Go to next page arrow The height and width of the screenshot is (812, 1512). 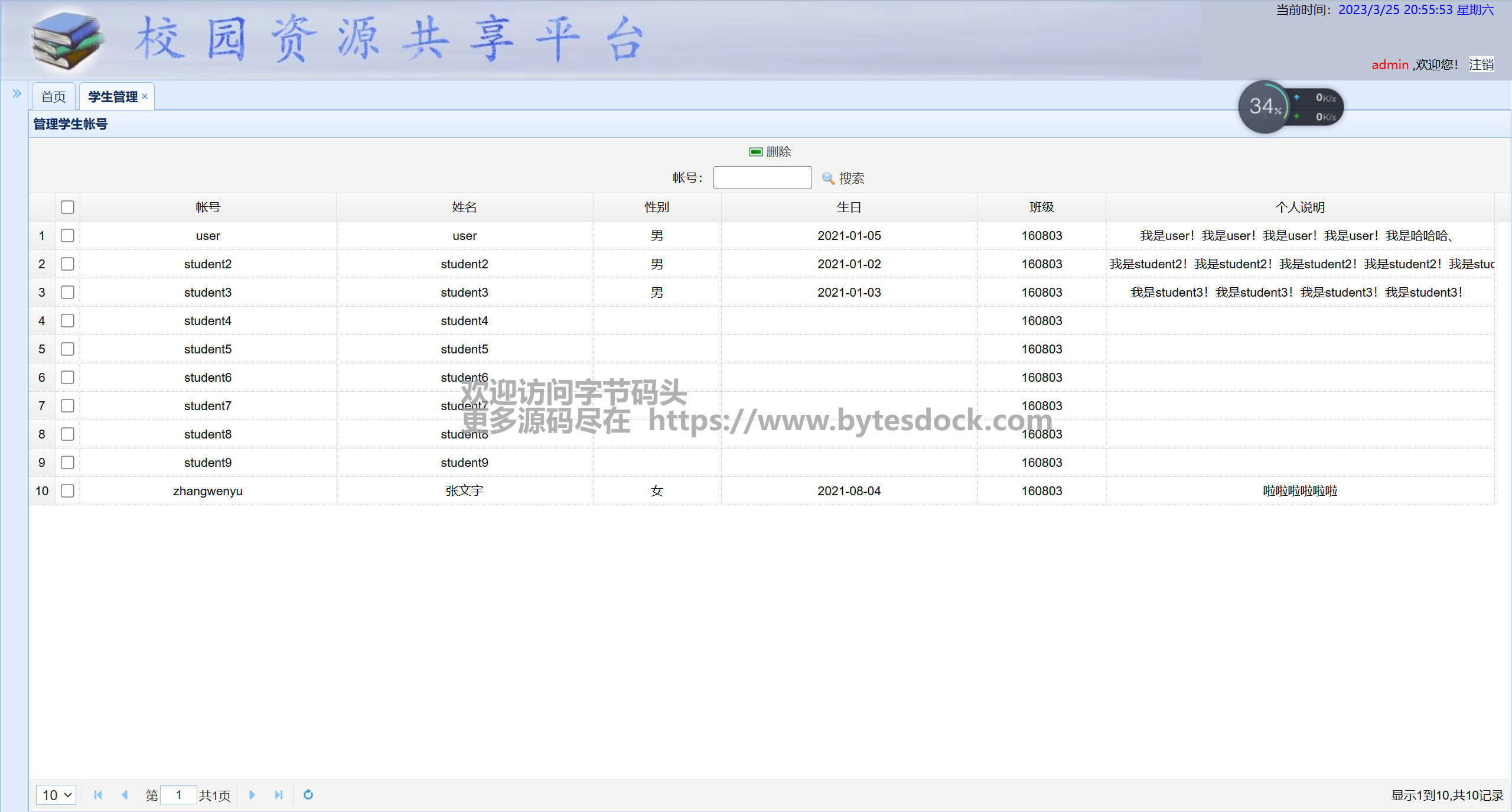[252, 795]
